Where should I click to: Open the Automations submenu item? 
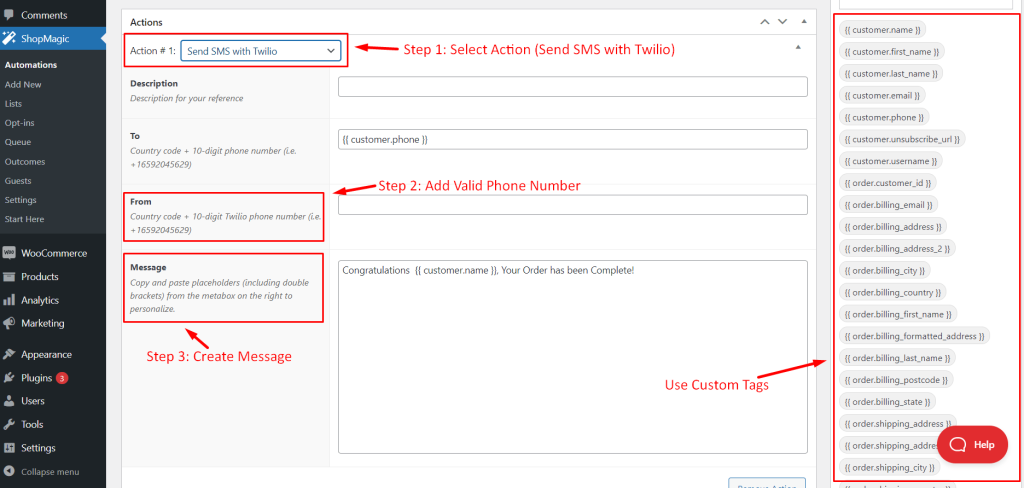(x=31, y=65)
